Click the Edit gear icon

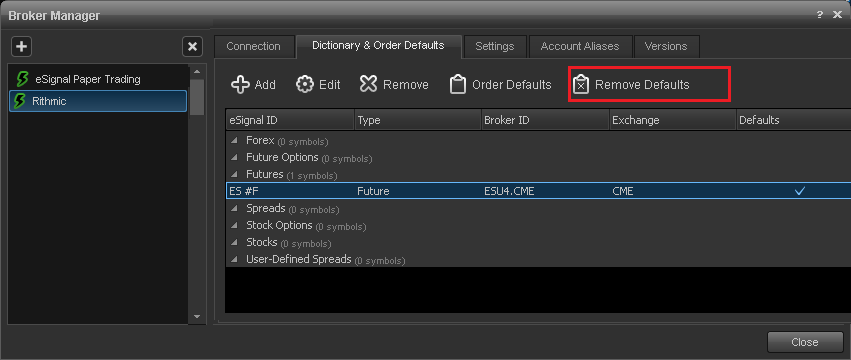(305, 85)
